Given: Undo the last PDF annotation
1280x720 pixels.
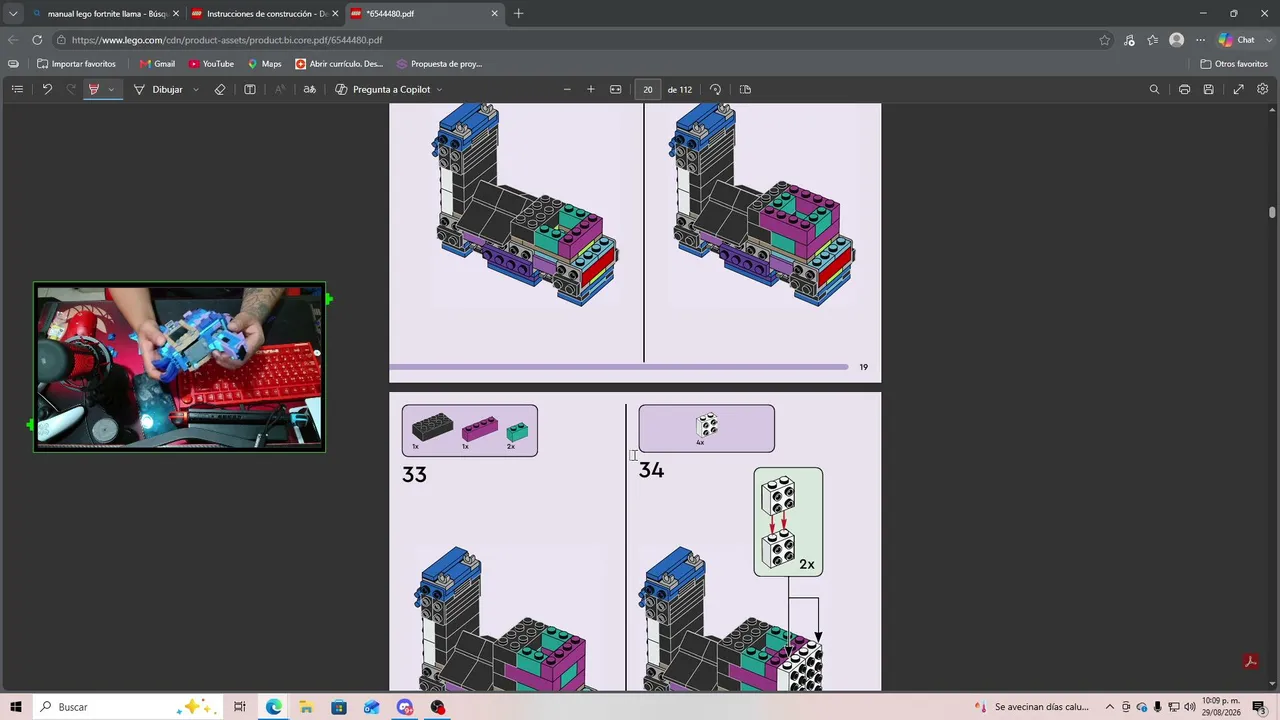Looking at the screenshot, I should click(47, 89).
